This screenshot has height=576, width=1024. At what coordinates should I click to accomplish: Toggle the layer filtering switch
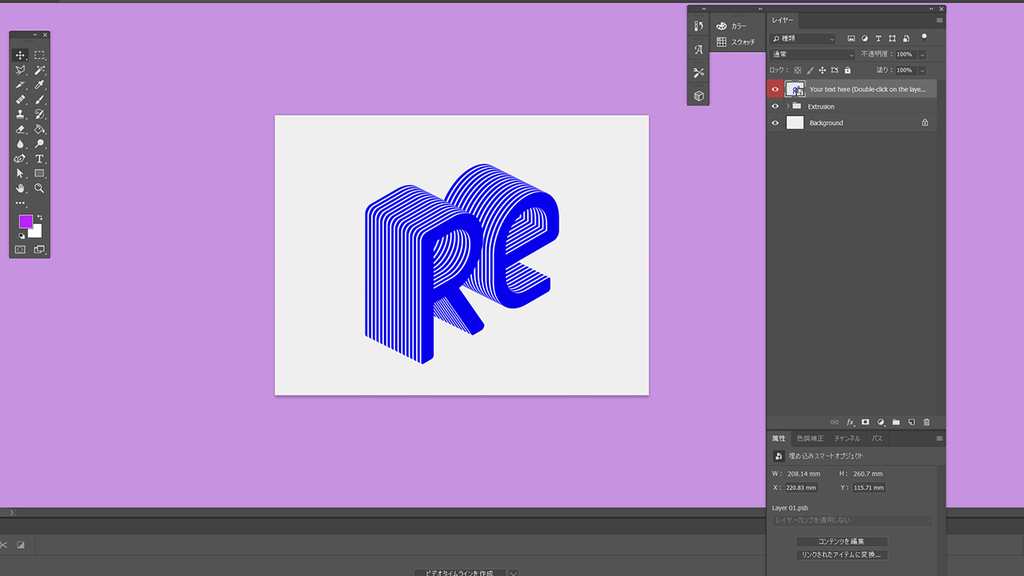(x=924, y=38)
